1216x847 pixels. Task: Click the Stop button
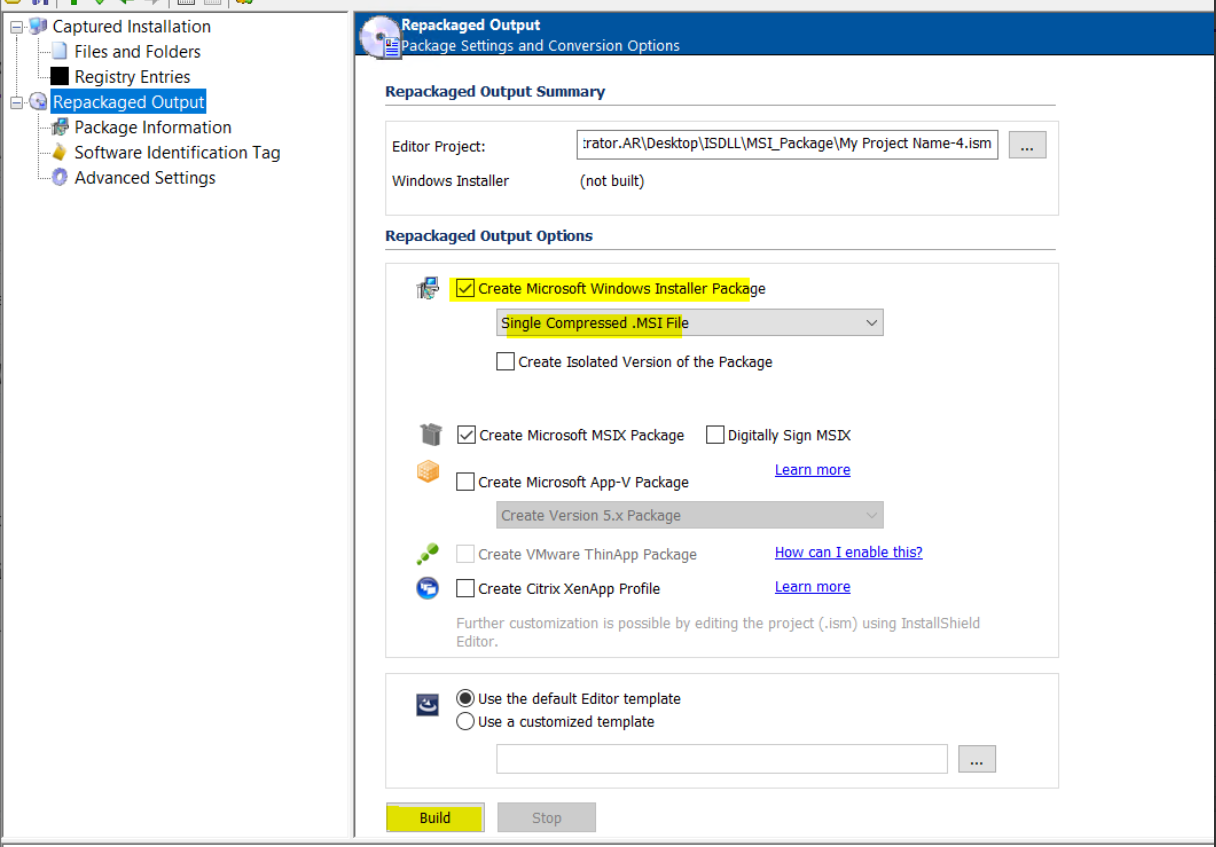pyautogui.click(x=547, y=817)
